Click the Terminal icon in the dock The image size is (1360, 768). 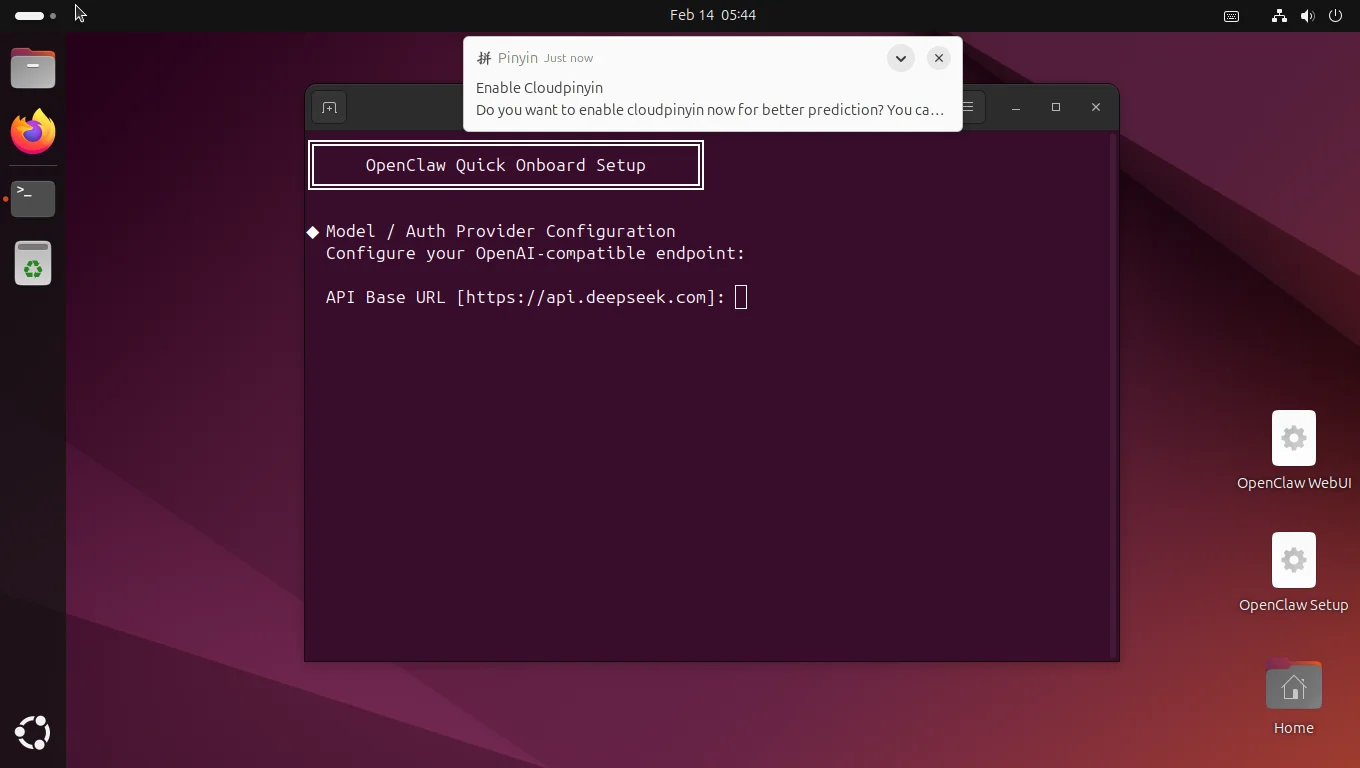(33, 198)
